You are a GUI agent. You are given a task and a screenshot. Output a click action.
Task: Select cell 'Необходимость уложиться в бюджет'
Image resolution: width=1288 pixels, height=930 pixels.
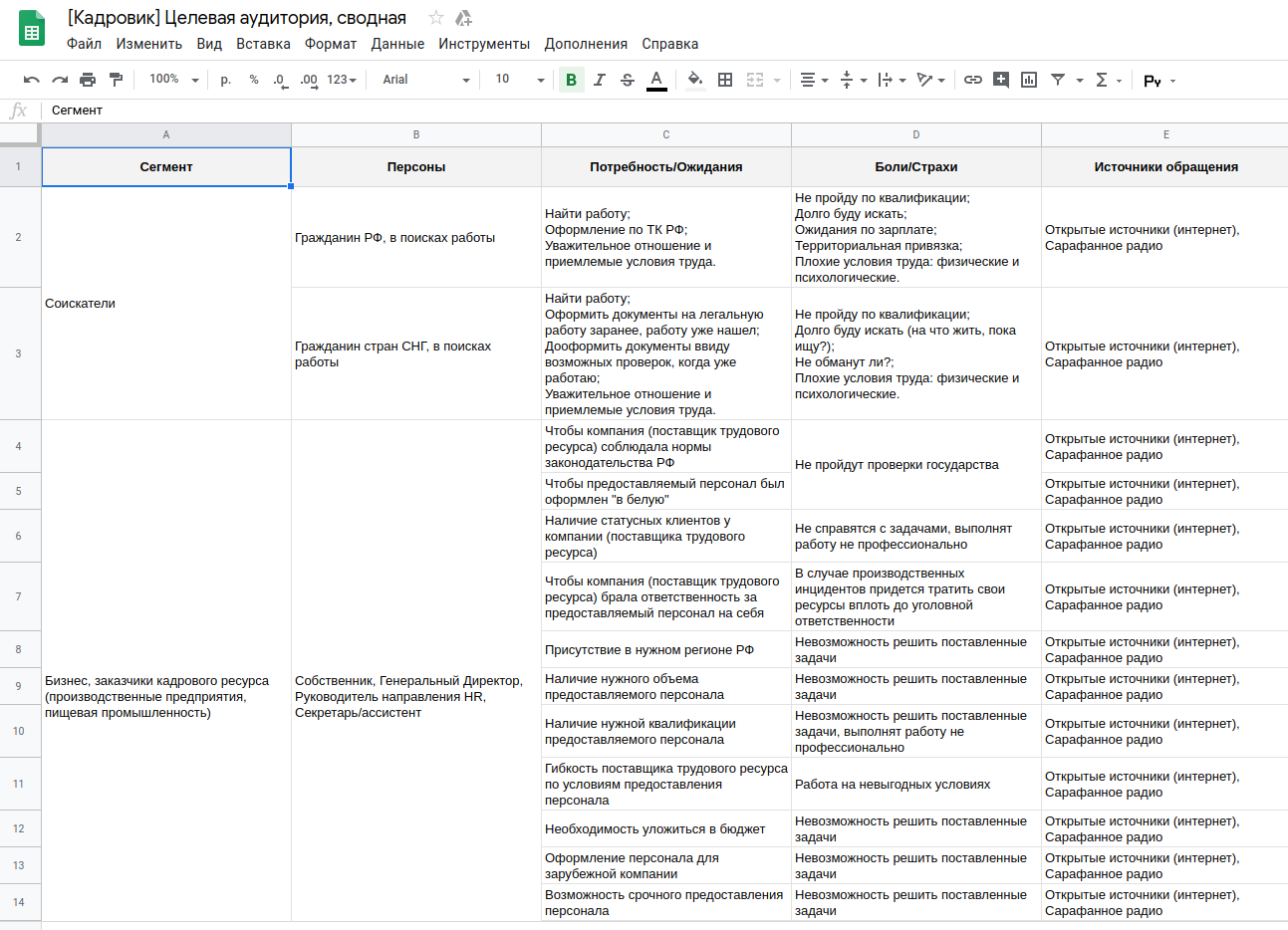pyautogui.click(x=666, y=828)
